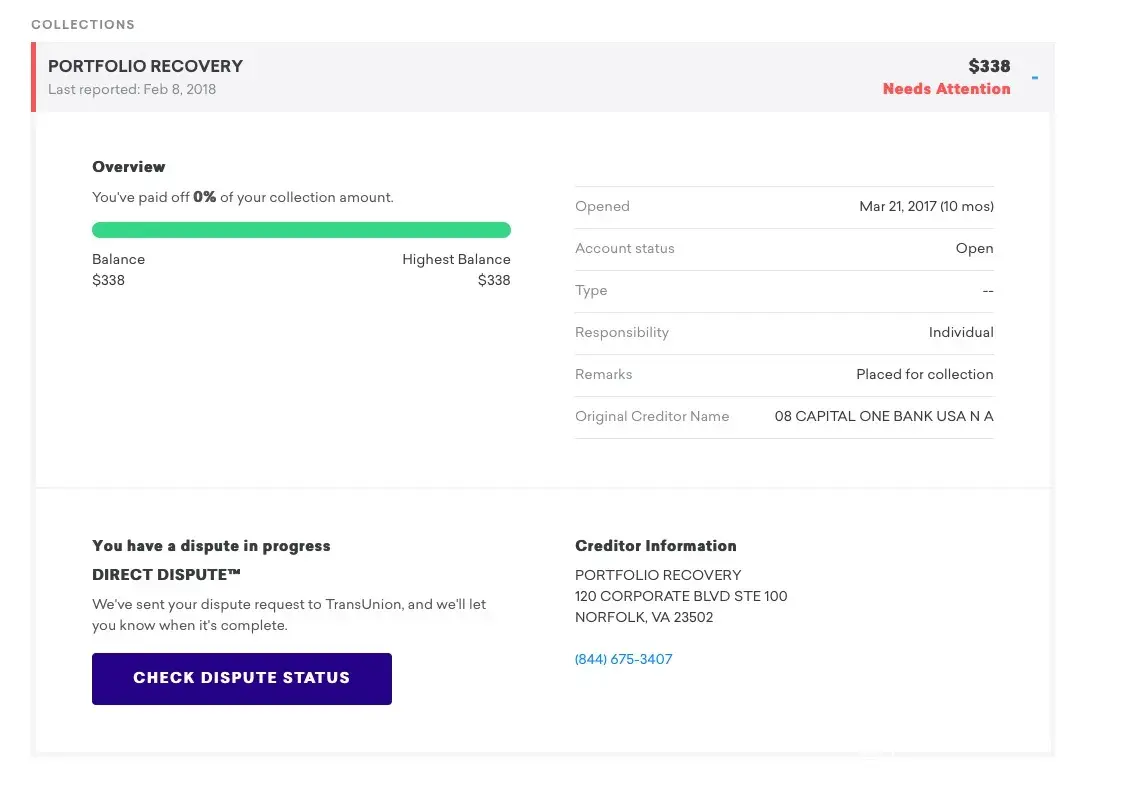Click the red Needs Attention status
Screen dimensions: 1121x798
[946, 89]
